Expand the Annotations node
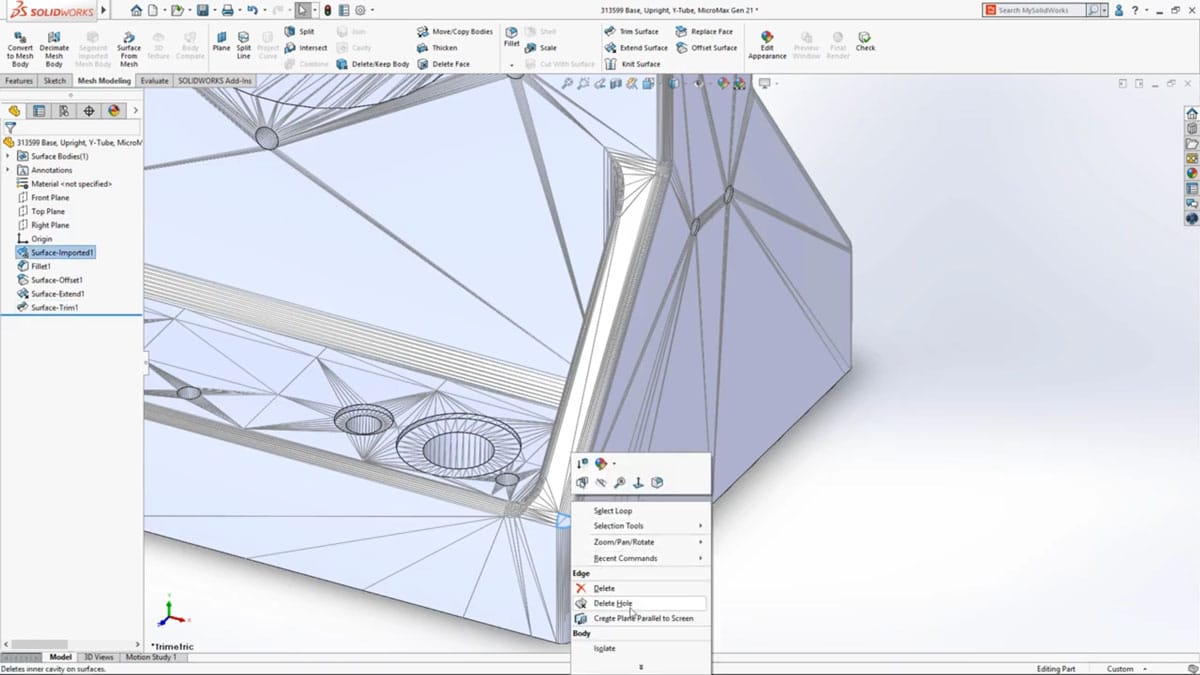1200x675 pixels. [8, 170]
